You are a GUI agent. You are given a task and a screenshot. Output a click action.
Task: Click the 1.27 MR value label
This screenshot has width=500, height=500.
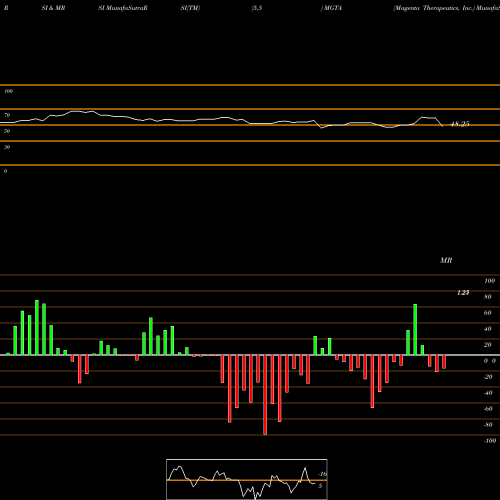click(x=463, y=293)
